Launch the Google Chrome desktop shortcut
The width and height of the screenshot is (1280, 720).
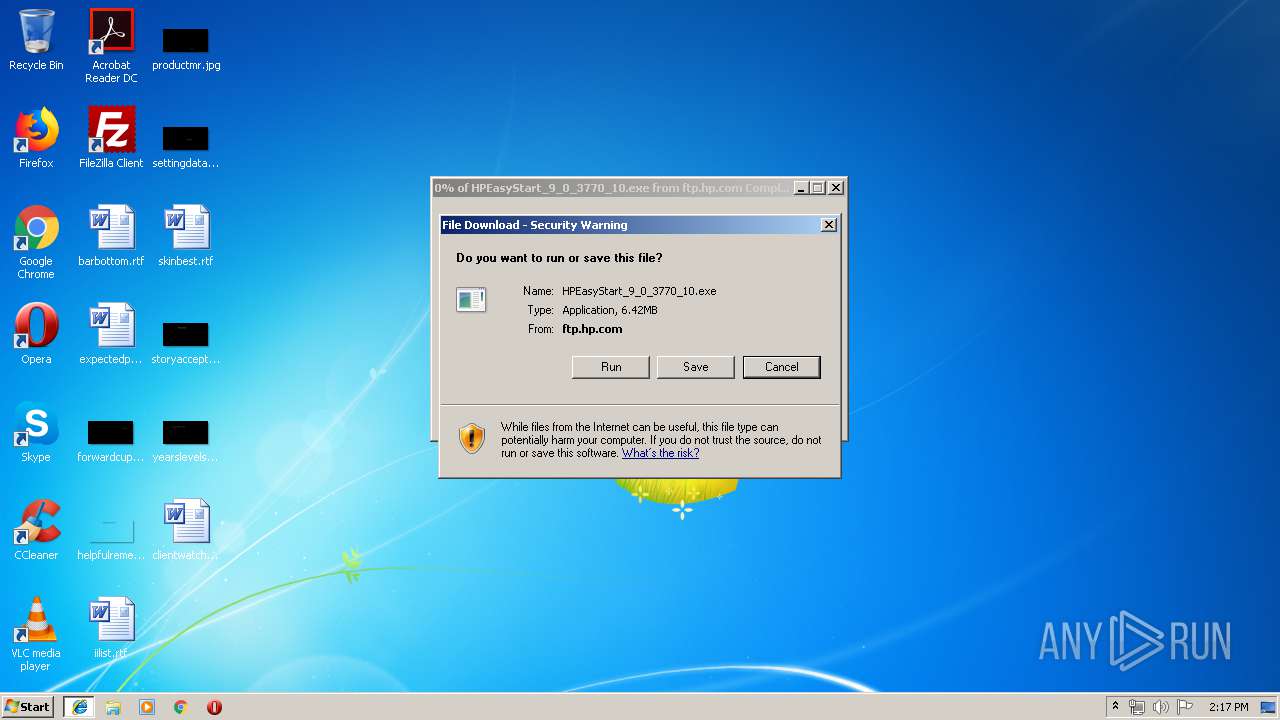(x=36, y=243)
